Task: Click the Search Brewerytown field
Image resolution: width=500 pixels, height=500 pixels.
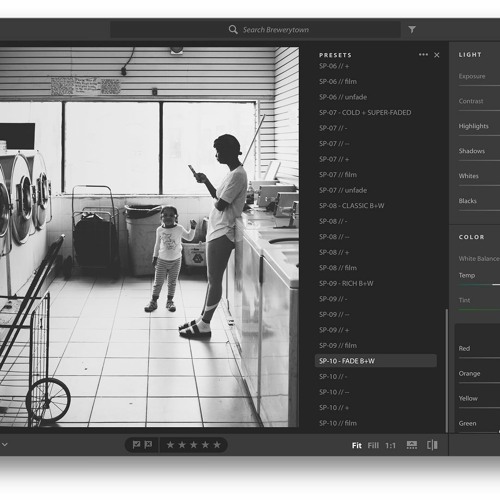Action: 255,30
